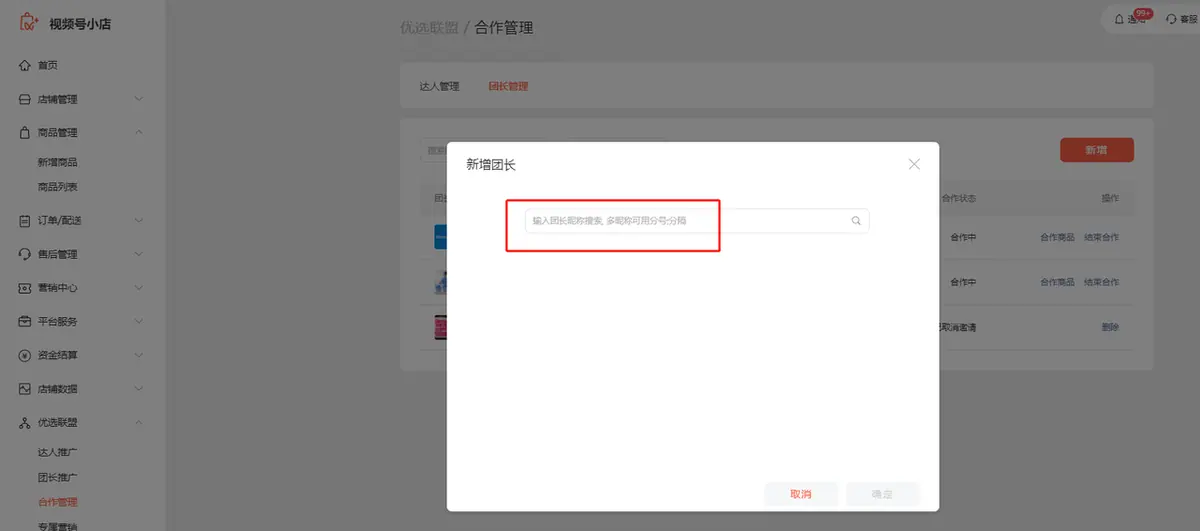
Task: Close the 新增团长 dialog with the X
Action: pos(914,164)
